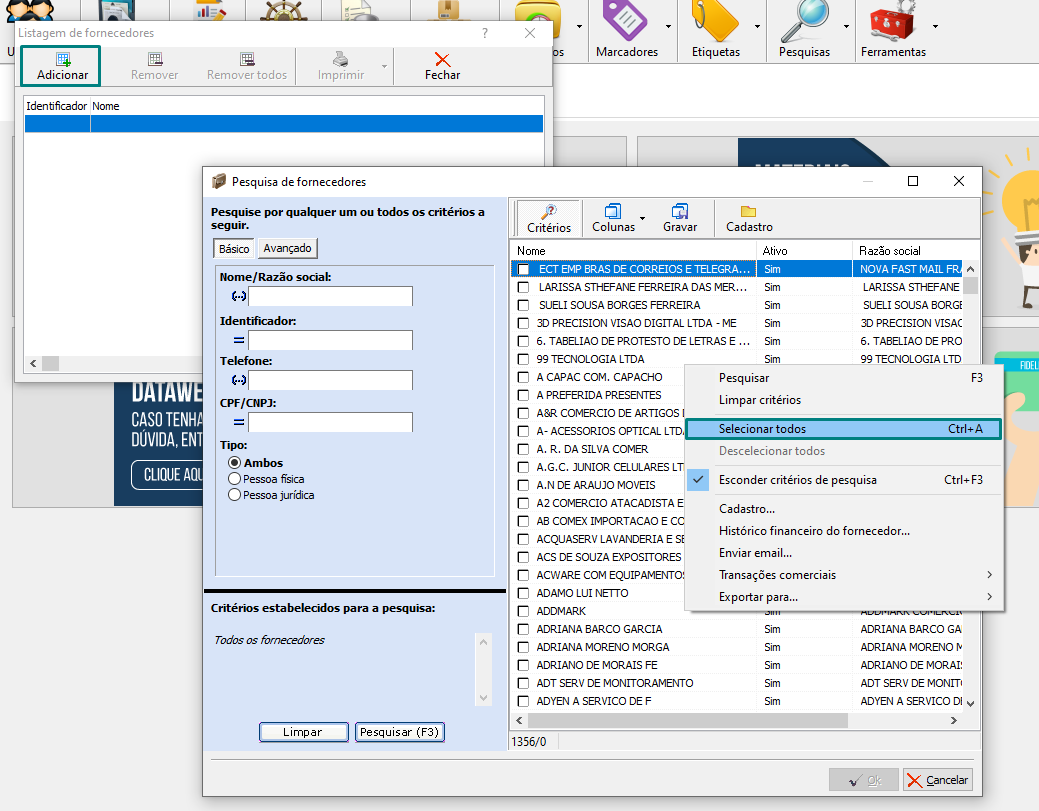Expand the Transações comerciais submenu
The height and width of the screenshot is (811, 1039).
[989, 575]
